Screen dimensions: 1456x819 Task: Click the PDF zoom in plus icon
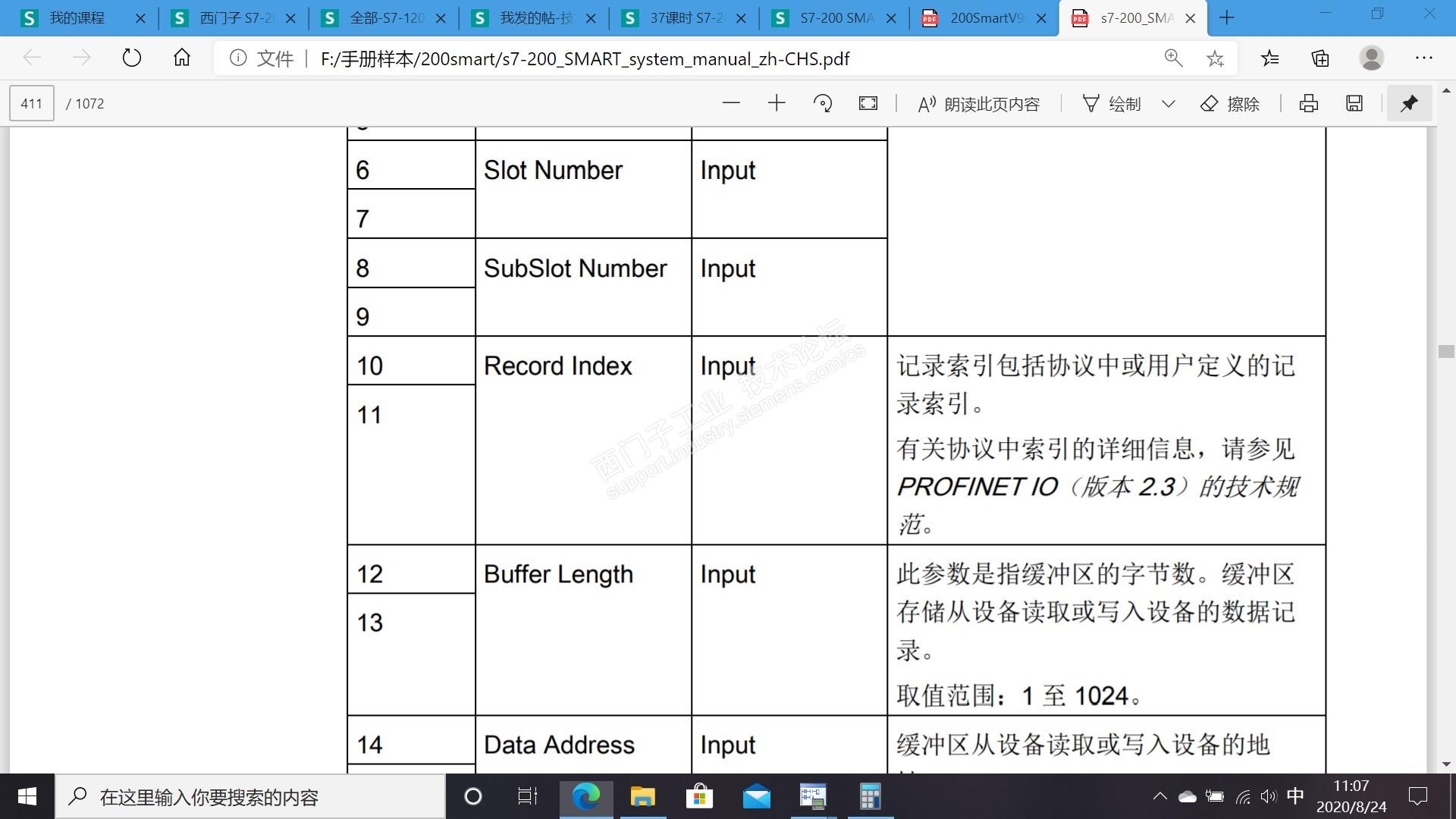pyautogui.click(x=777, y=104)
